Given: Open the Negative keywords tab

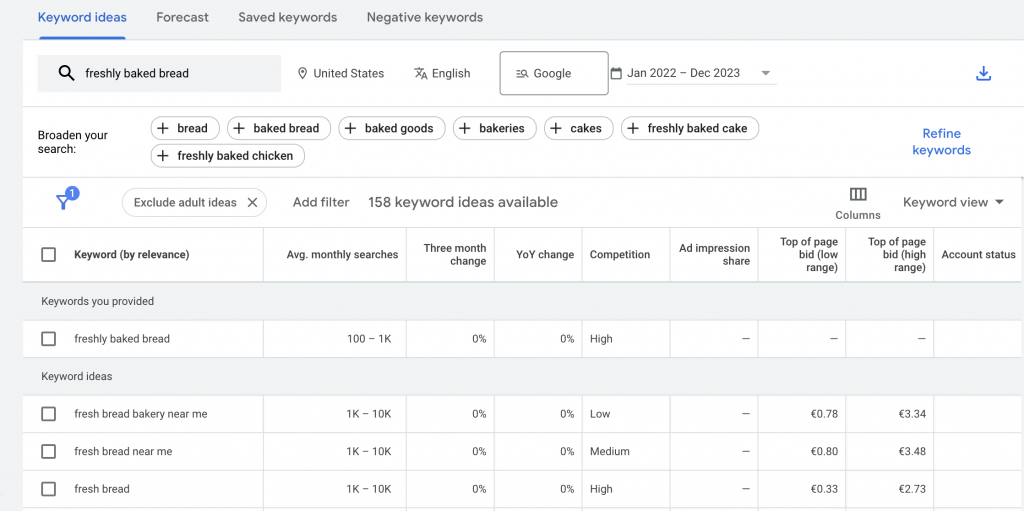Looking at the screenshot, I should [x=424, y=17].
